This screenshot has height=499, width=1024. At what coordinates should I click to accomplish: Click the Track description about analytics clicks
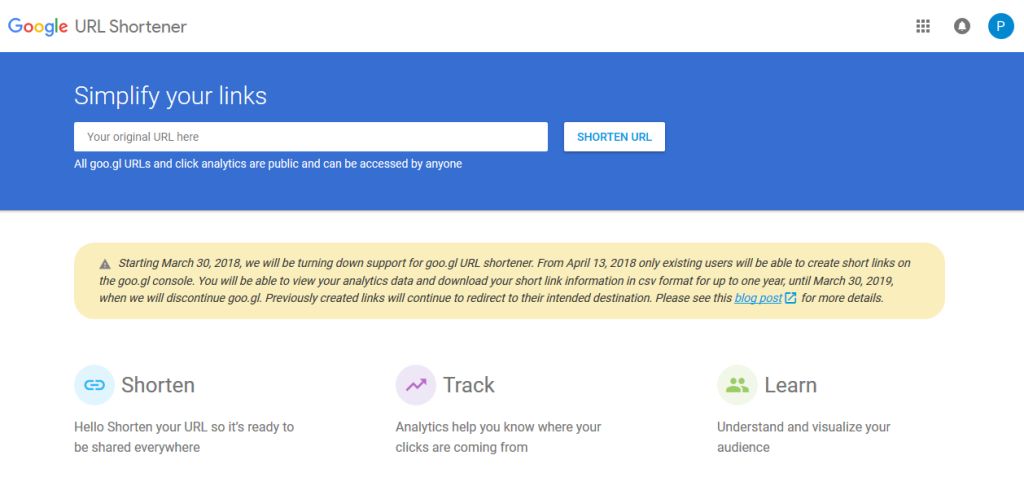[x=498, y=437]
